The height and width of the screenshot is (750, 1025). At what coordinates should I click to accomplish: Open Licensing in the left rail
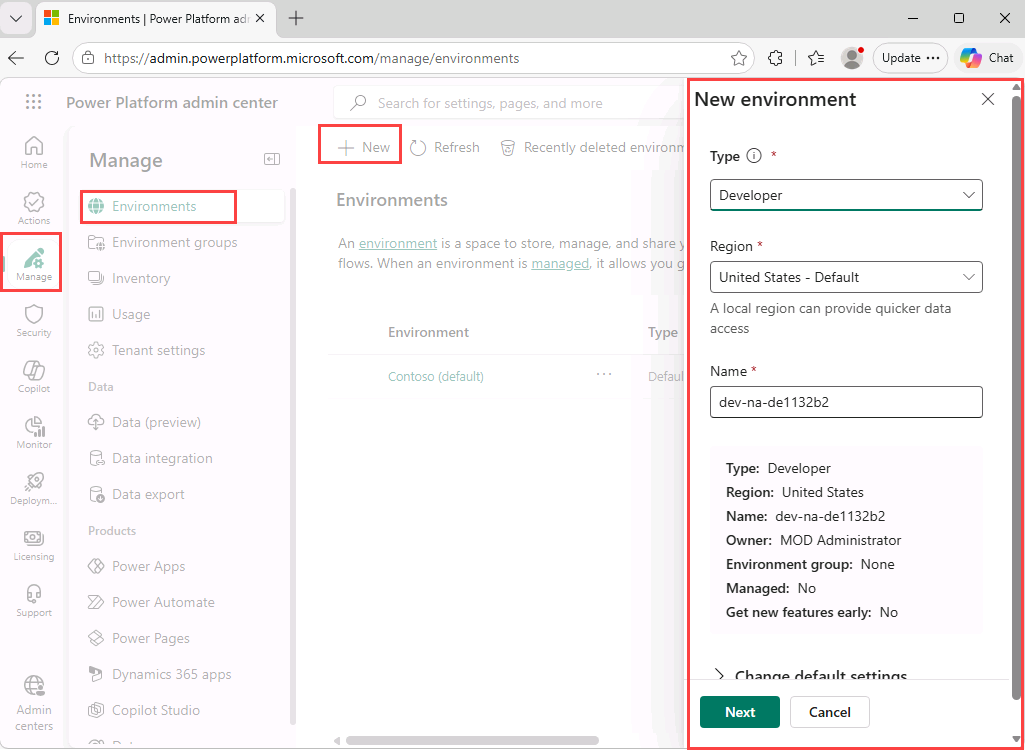(33, 545)
